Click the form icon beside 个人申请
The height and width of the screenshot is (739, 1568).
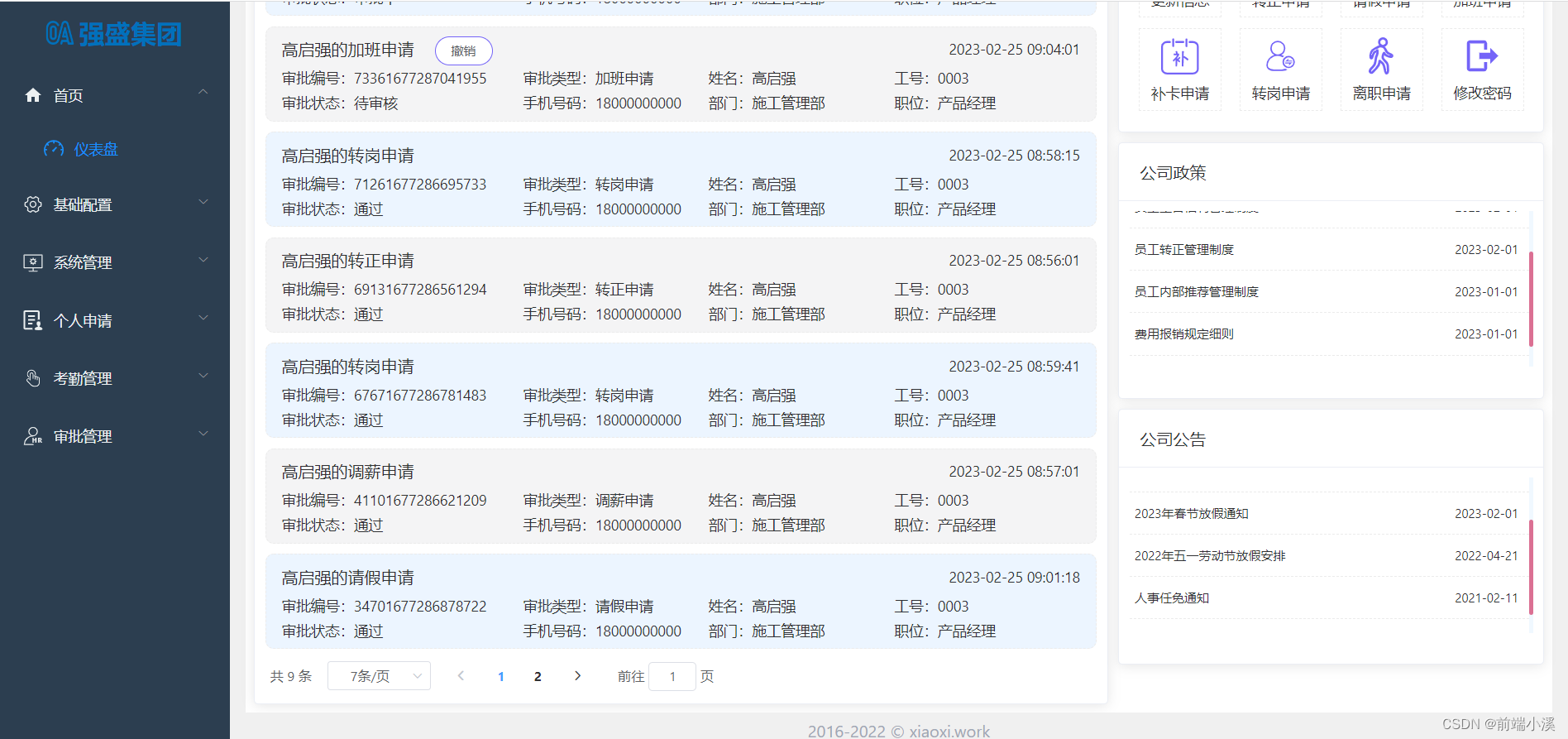pos(33,320)
